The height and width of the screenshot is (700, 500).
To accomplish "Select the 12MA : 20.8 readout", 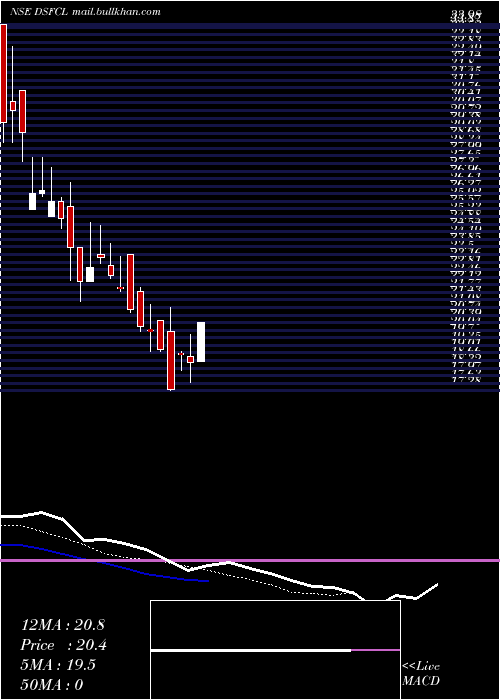I will 62,625.
